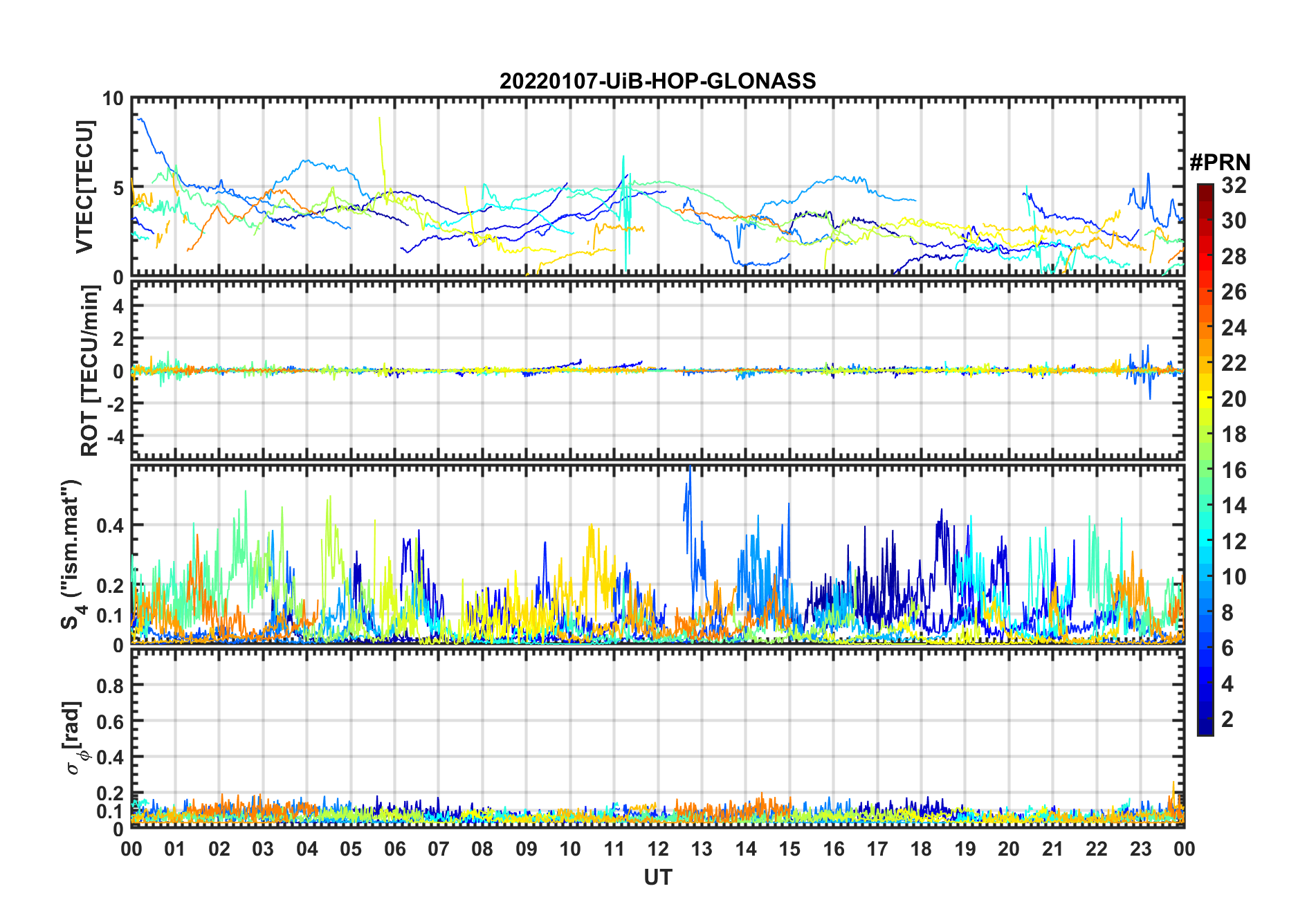Click colorbar tick label 24
Screen dimensions: 1316x920
(x=1234, y=327)
